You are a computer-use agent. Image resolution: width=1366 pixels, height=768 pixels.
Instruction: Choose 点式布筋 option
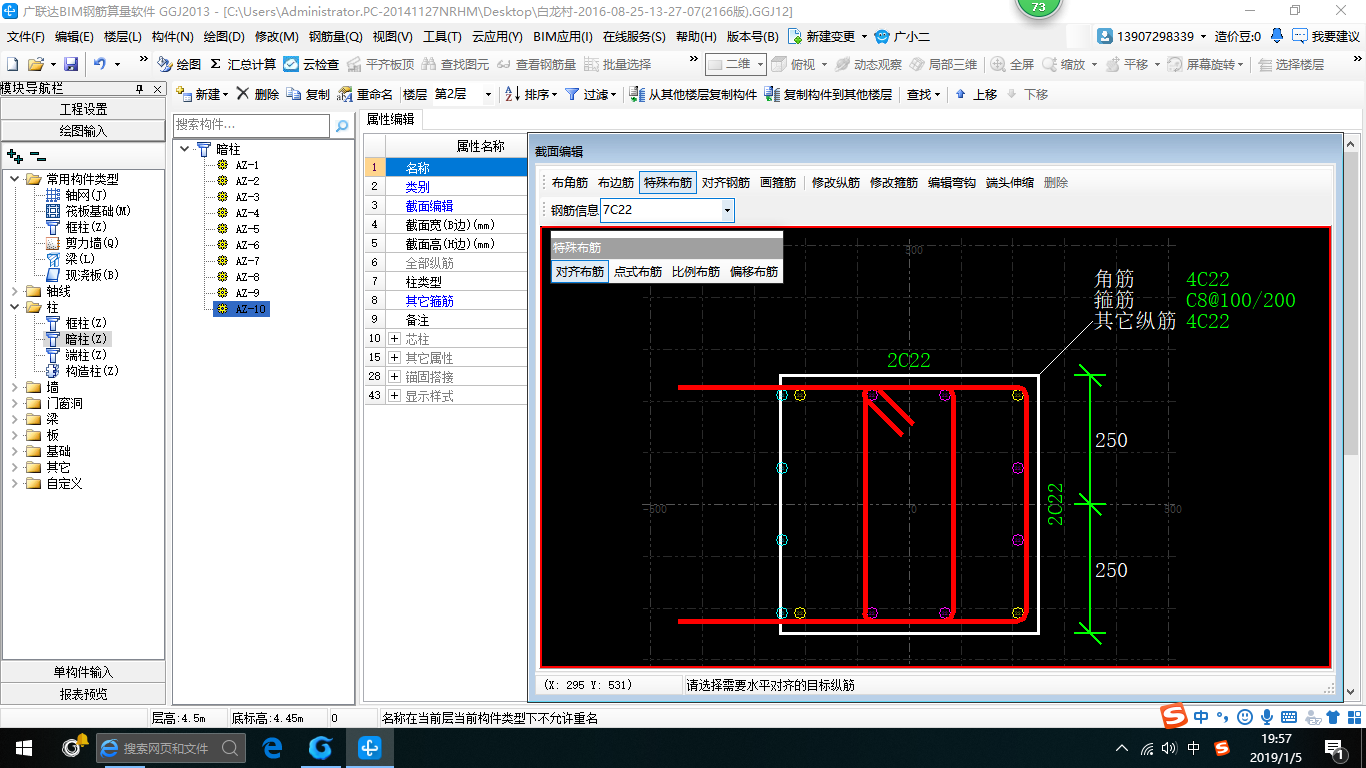tap(638, 271)
